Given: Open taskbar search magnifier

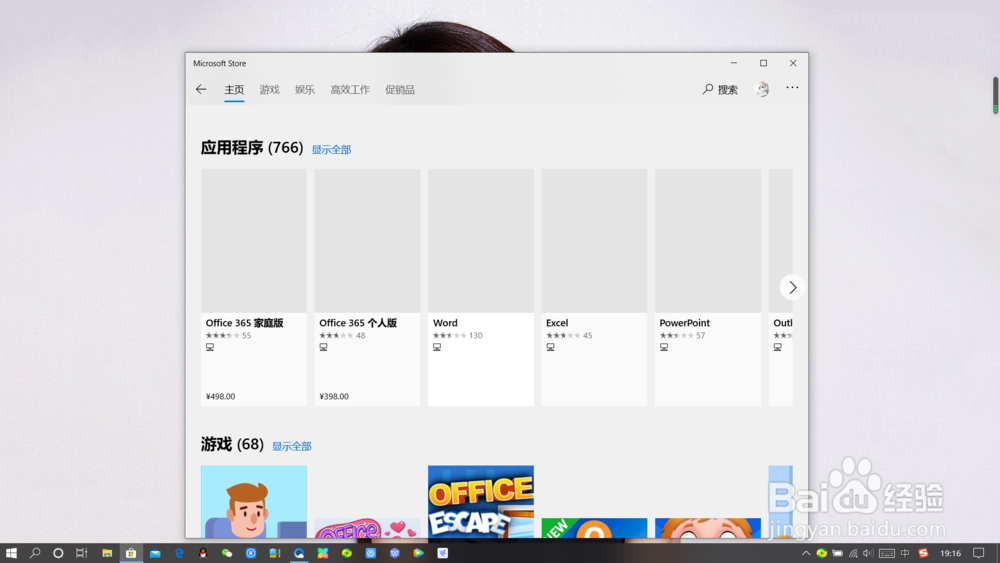Looking at the screenshot, I should (x=34, y=553).
